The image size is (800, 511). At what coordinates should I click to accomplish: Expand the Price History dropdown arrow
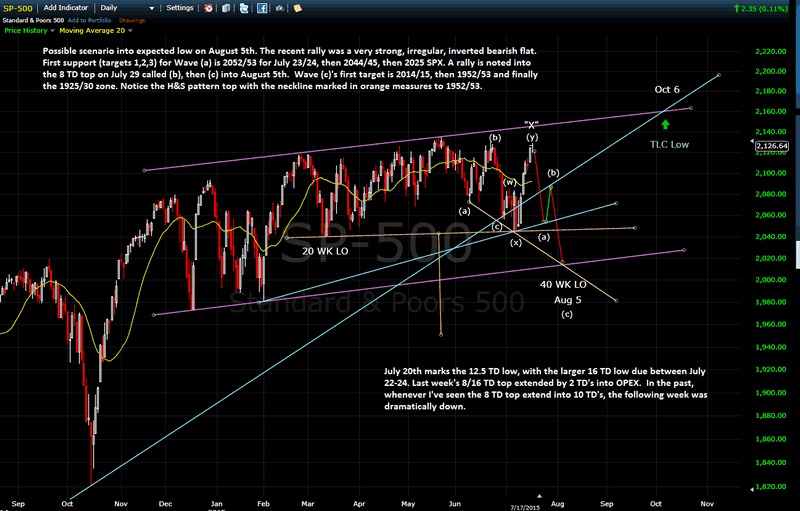pyautogui.click(x=53, y=31)
